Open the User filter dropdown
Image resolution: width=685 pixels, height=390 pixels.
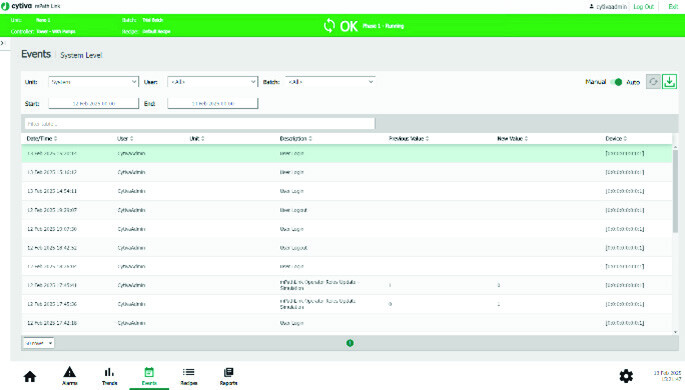pyautogui.click(x=212, y=82)
